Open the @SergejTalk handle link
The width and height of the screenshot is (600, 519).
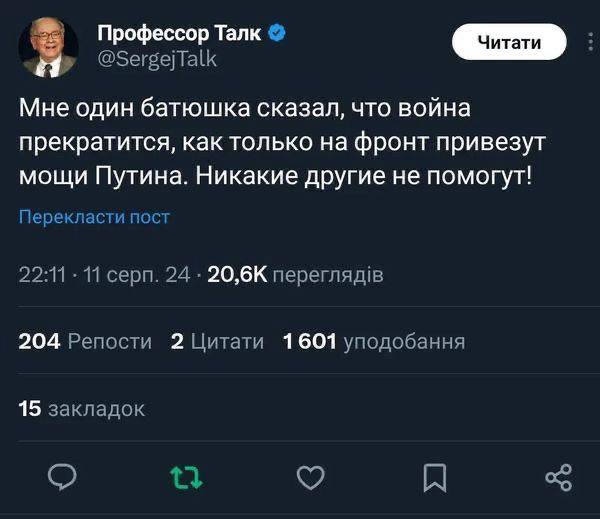156,58
